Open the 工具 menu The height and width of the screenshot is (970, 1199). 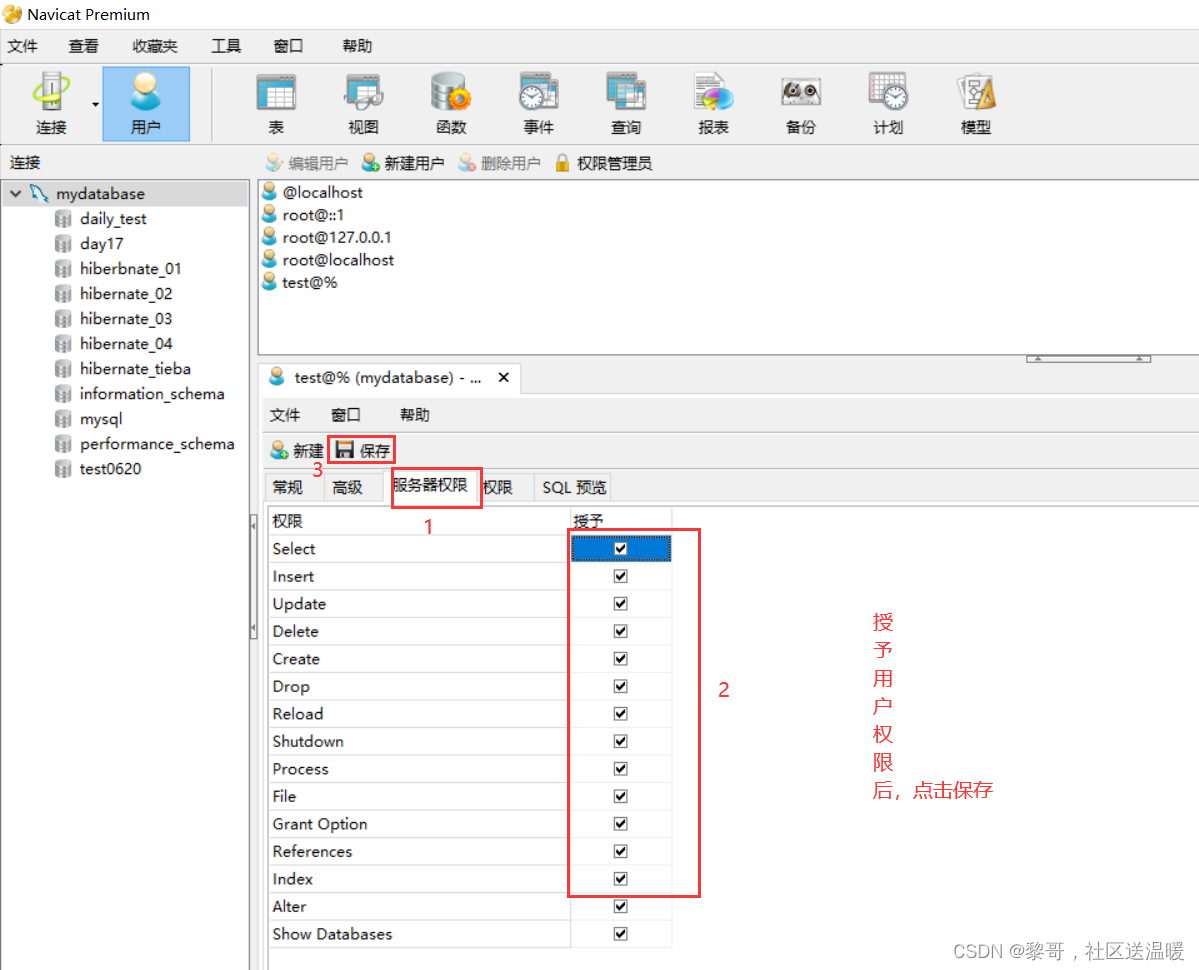click(x=226, y=46)
